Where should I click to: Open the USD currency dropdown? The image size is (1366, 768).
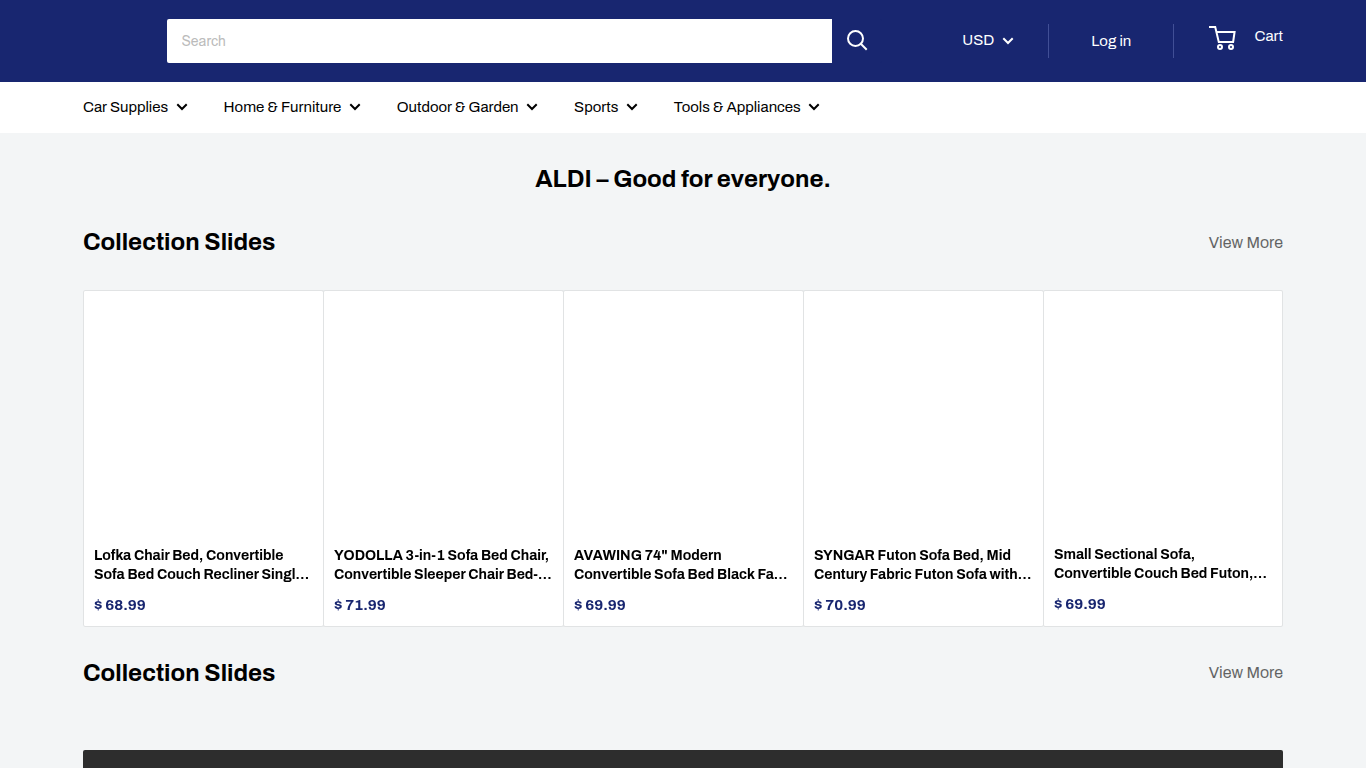pos(987,41)
